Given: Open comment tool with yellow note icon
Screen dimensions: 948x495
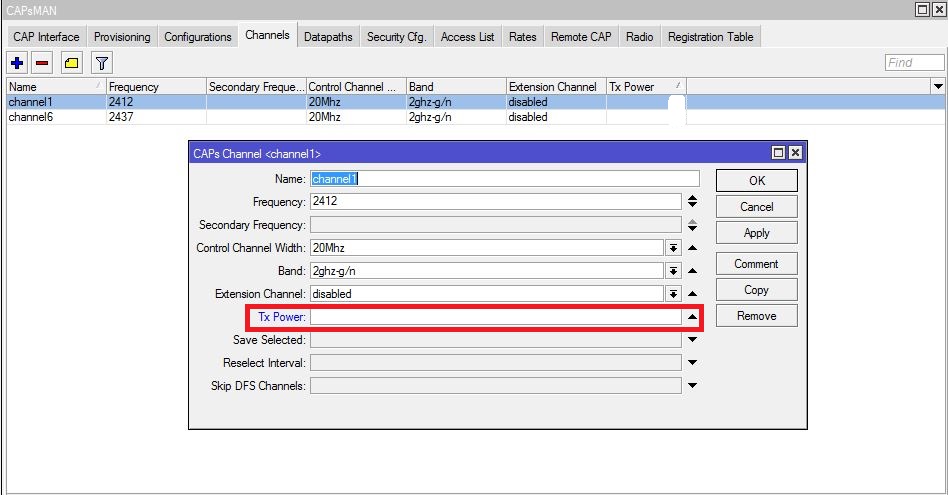Looking at the screenshot, I should coord(72,63).
